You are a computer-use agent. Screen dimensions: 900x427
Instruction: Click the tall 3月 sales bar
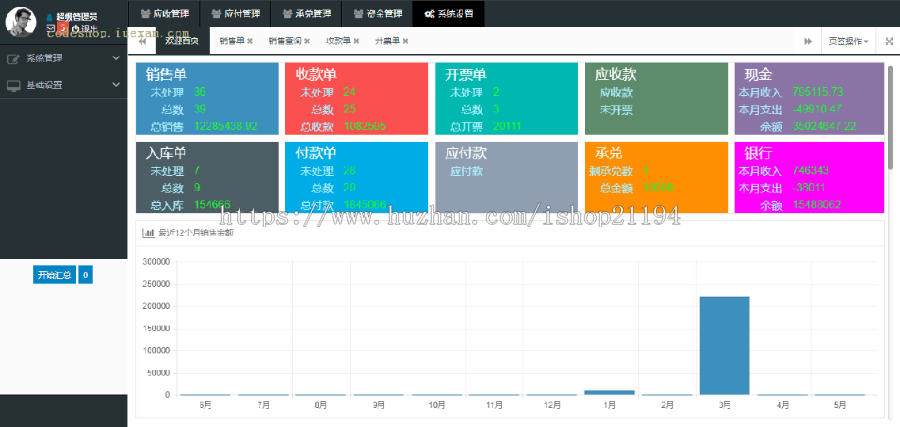coord(724,346)
